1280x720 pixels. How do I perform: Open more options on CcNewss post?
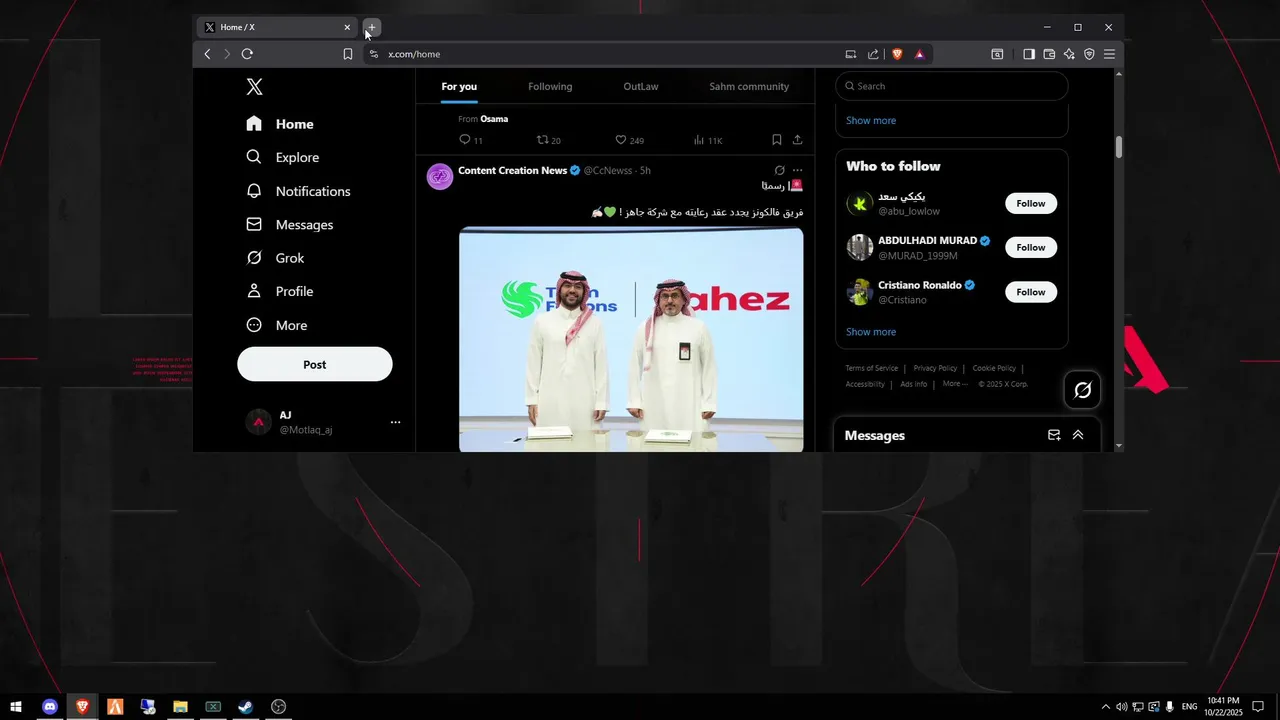tap(797, 171)
